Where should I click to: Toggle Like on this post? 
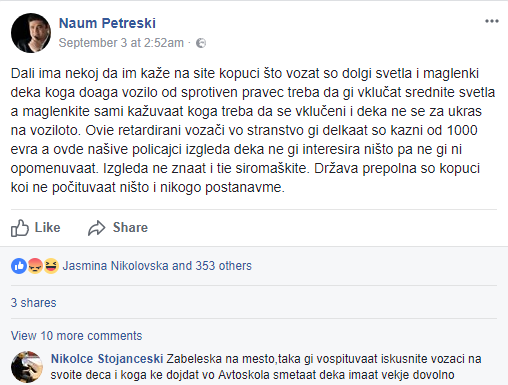click(x=36, y=228)
